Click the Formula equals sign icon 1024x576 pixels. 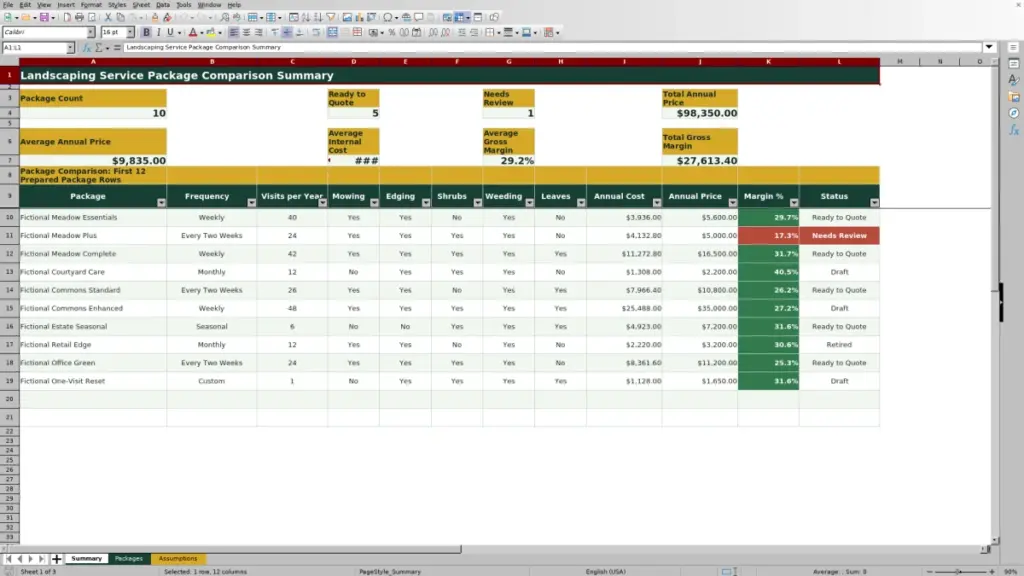coord(117,48)
